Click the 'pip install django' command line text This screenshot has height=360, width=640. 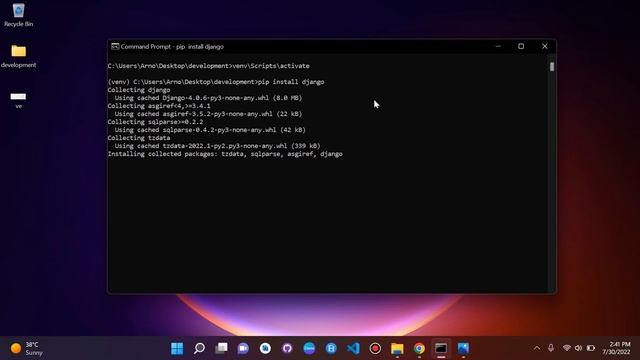291,82
